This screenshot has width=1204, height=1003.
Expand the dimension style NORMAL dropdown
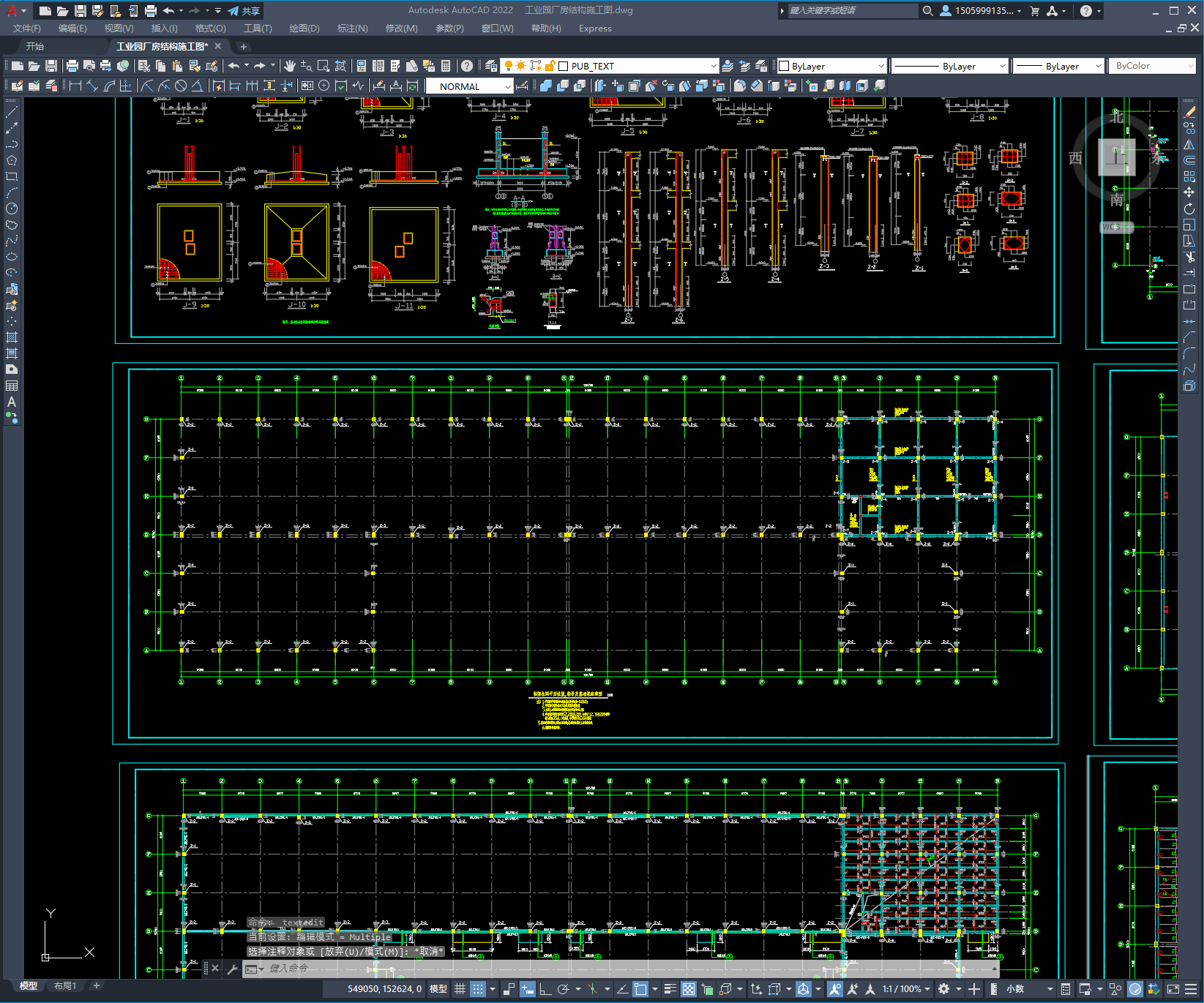(x=508, y=86)
